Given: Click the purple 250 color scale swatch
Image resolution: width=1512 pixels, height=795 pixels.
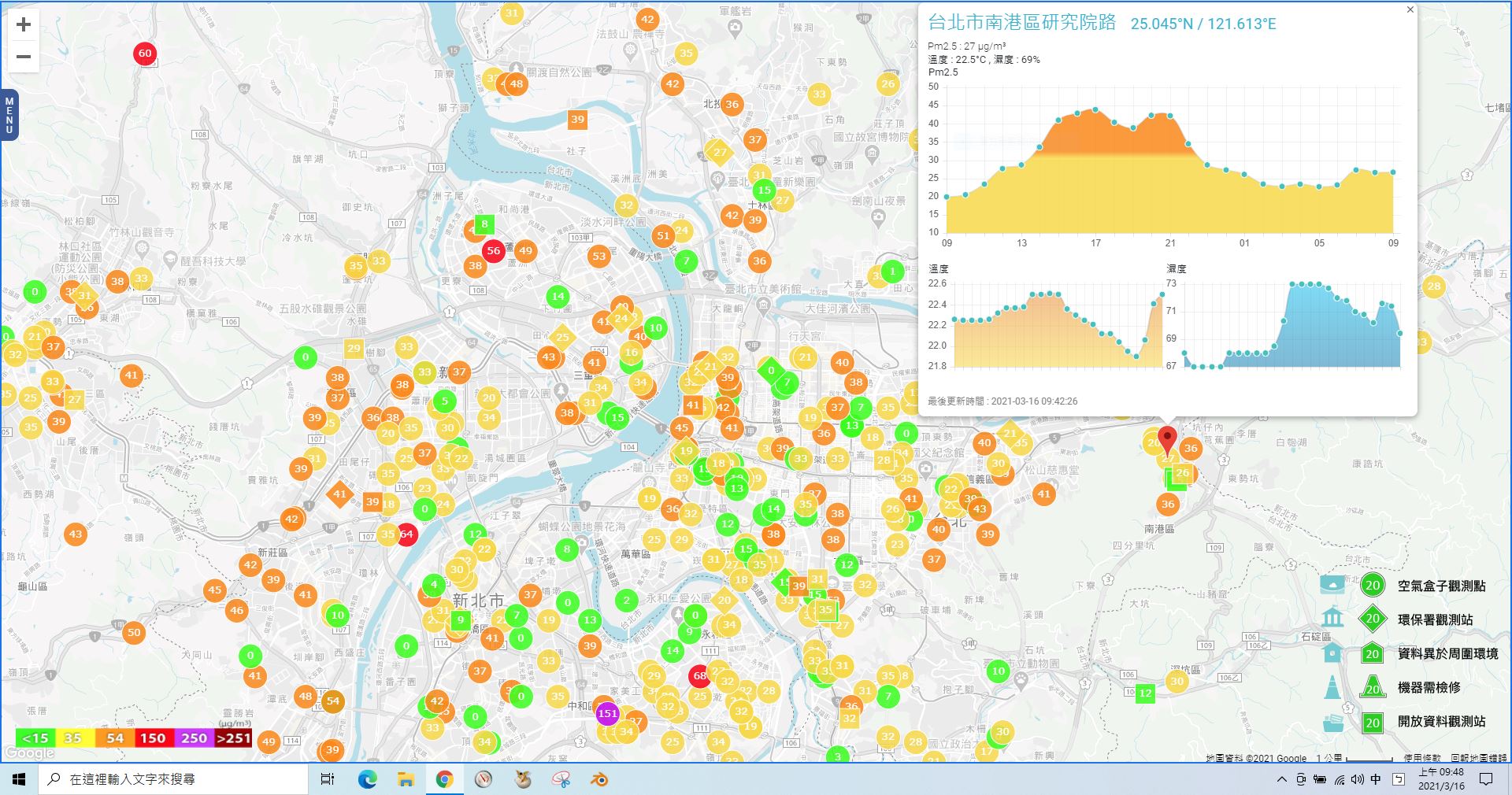Looking at the screenshot, I should click(x=194, y=738).
